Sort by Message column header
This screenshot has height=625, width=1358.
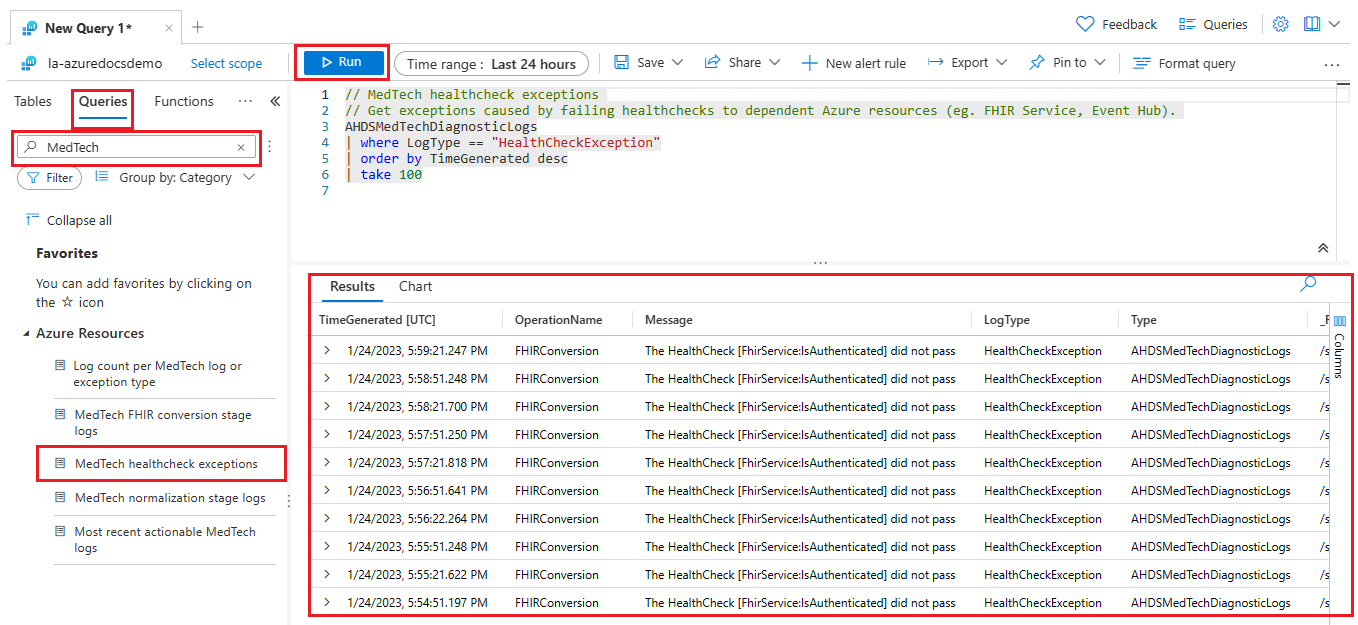click(669, 320)
